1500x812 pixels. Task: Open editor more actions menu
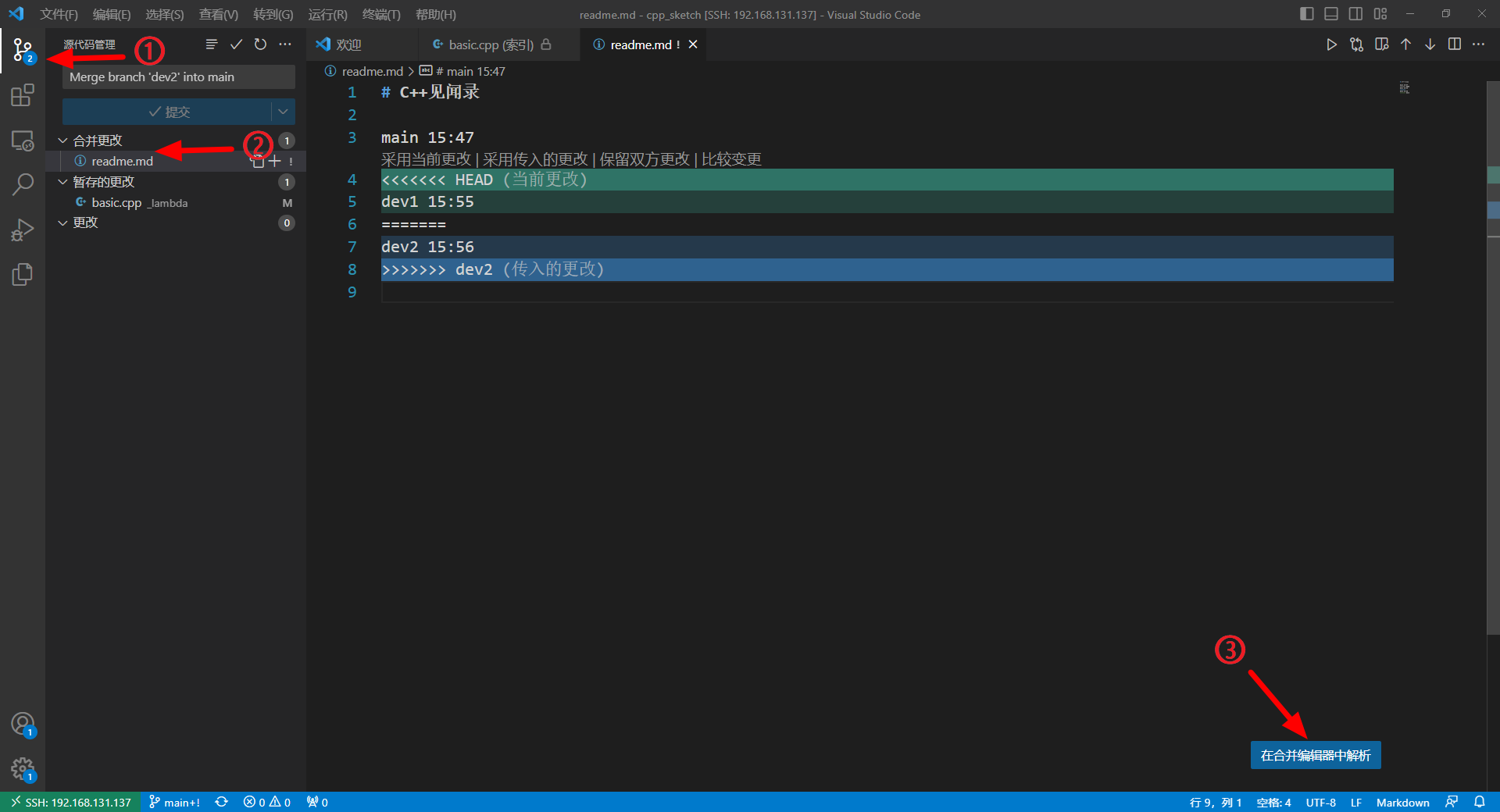(1478, 45)
